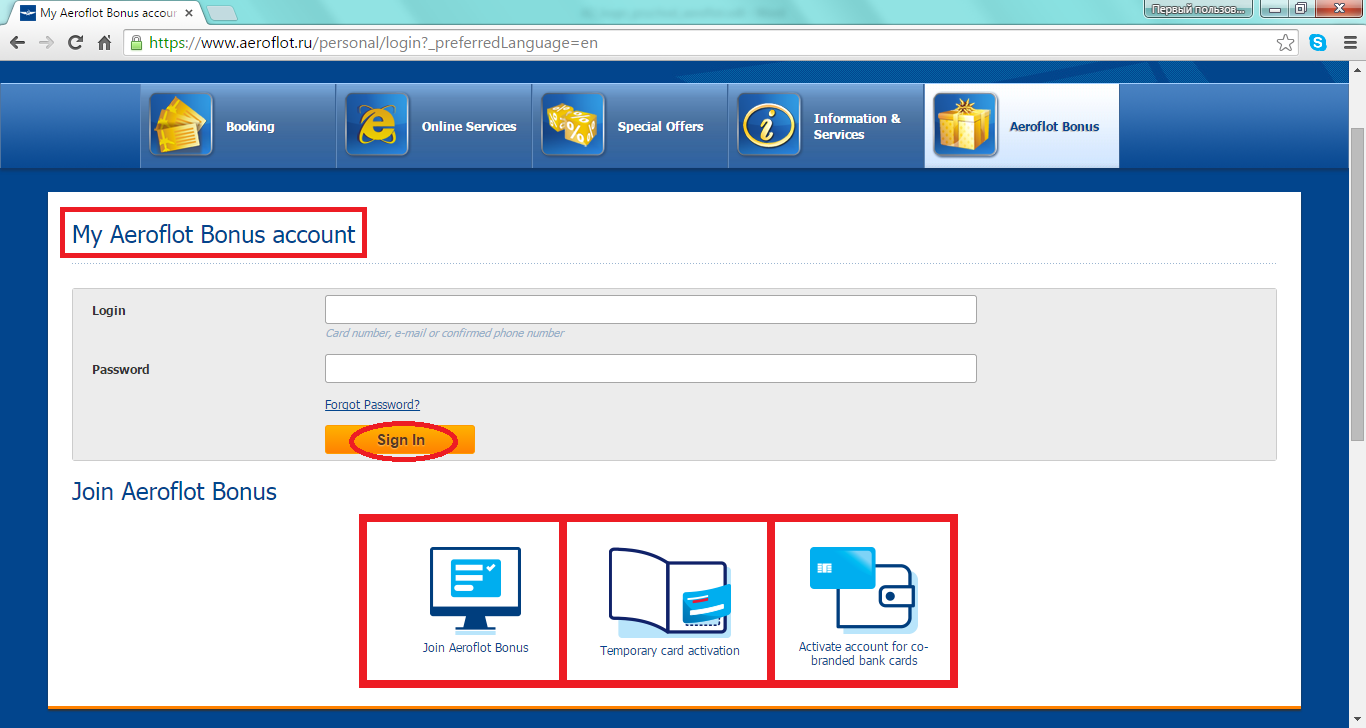The width and height of the screenshot is (1366, 728).
Task: Click the Online Services globe icon
Action: pos(377,125)
